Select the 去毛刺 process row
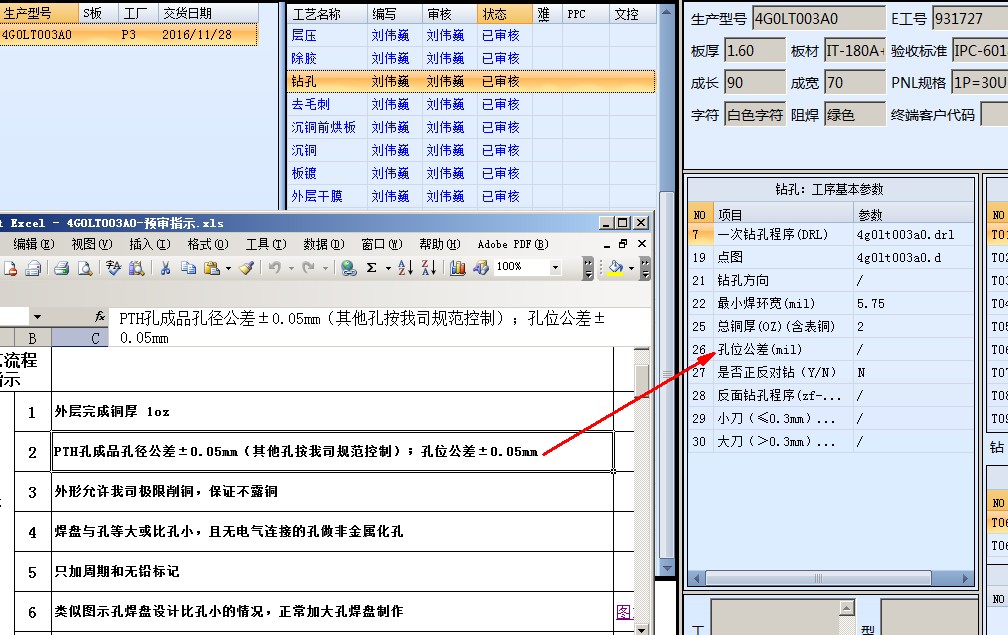This screenshot has height=635, width=1008. click(472, 104)
